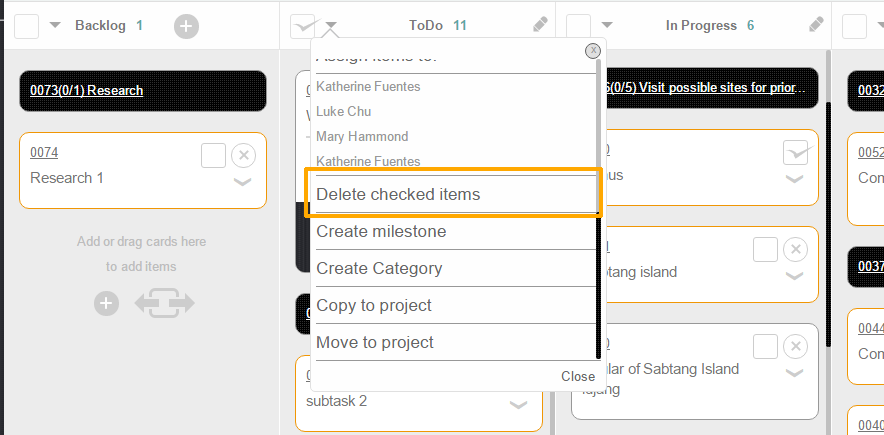Viewport: 884px width, 435px height.
Task: Close the popup menu with the X icon
Action: point(593,51)
